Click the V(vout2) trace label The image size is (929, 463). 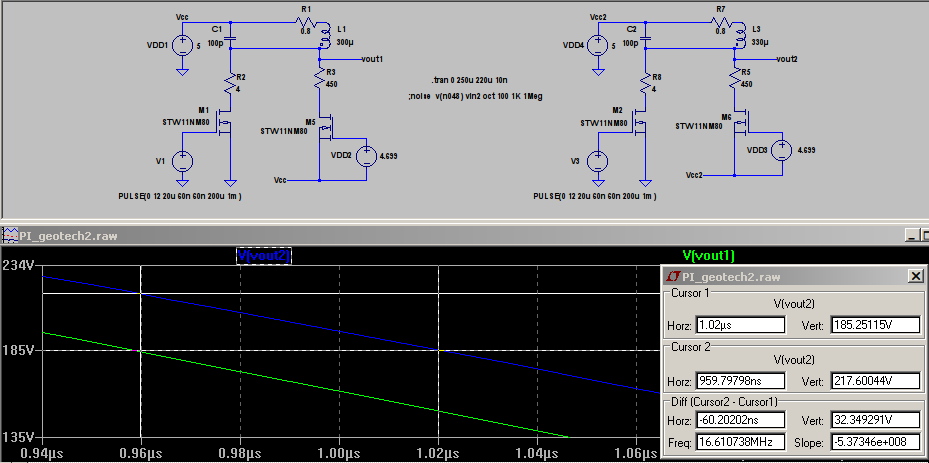(264, 256)
